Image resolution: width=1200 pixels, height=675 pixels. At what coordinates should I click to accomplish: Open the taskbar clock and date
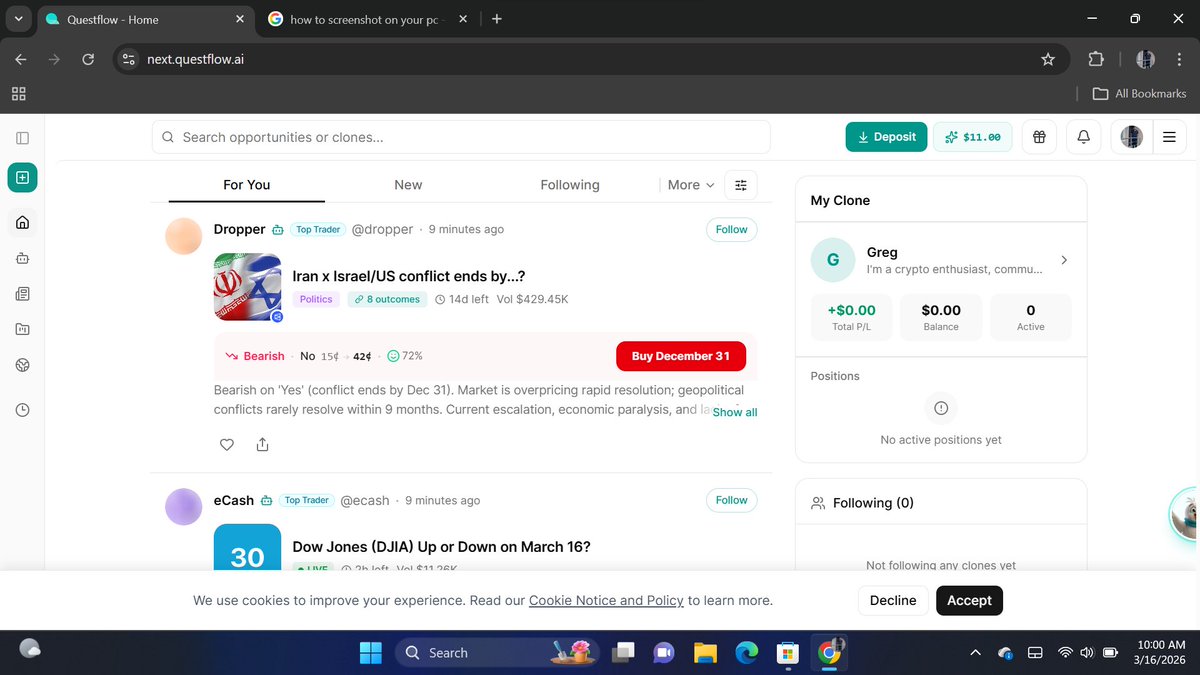pos(1161,653)
